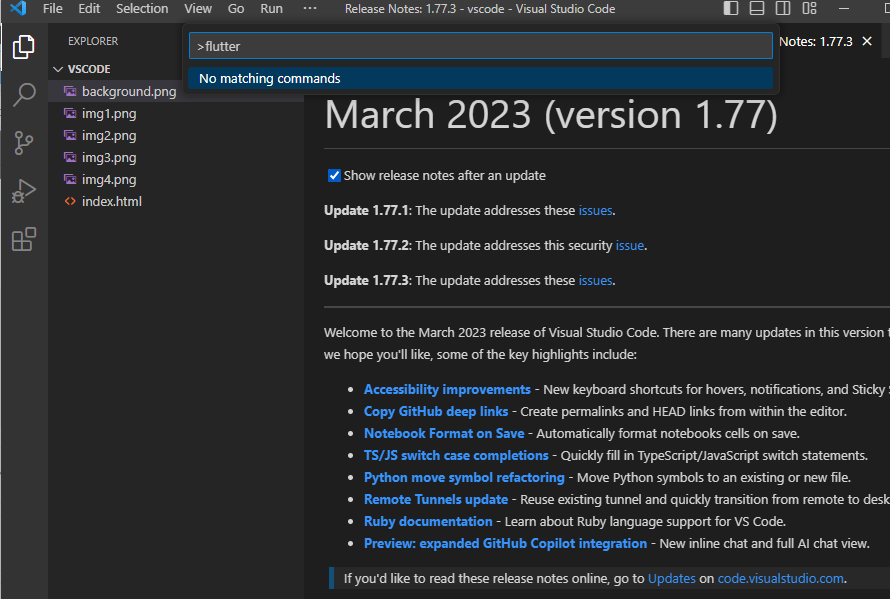Open img4.png in the explorer

tap(109, 179)
